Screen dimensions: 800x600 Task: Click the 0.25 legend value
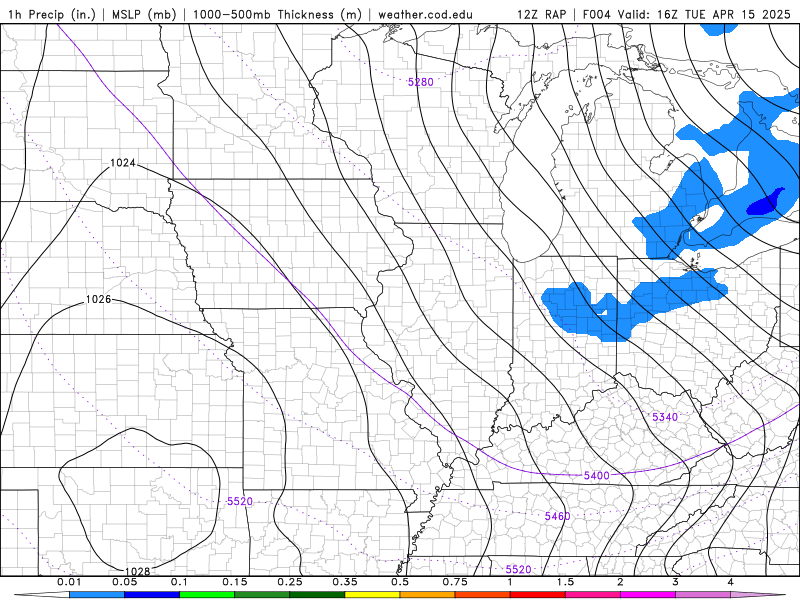pyautogui.click(x=290, y=582)
